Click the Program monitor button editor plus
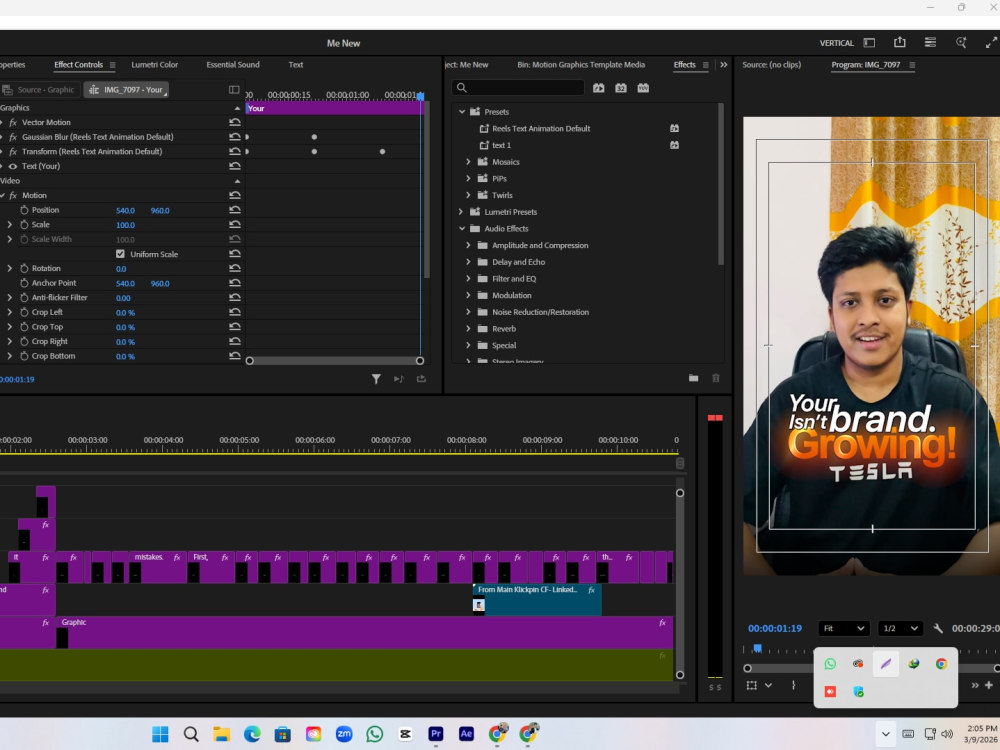Image resolution: width=1000 pixels, height=750 pixels. coord(989,685)
